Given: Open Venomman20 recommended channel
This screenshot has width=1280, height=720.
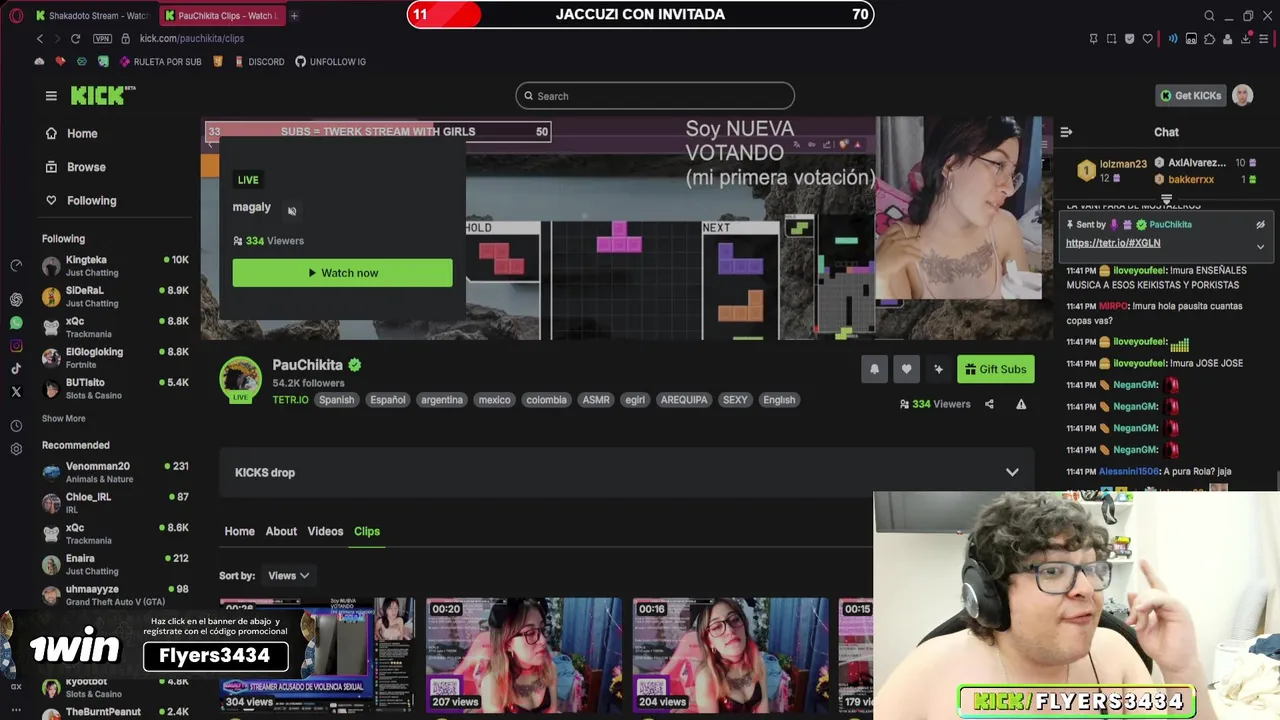Looking at the screenshot, I should [x=115, y=472].
